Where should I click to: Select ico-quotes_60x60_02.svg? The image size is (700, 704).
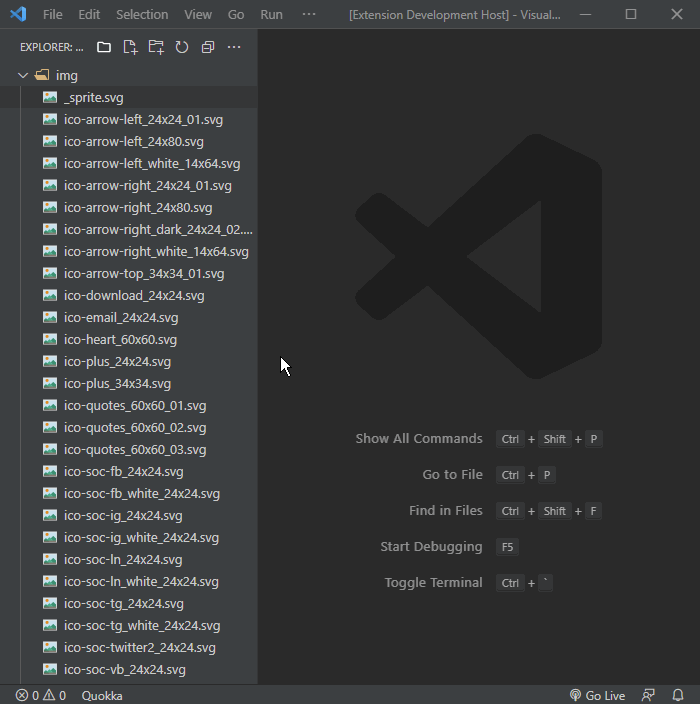point(129,427)
